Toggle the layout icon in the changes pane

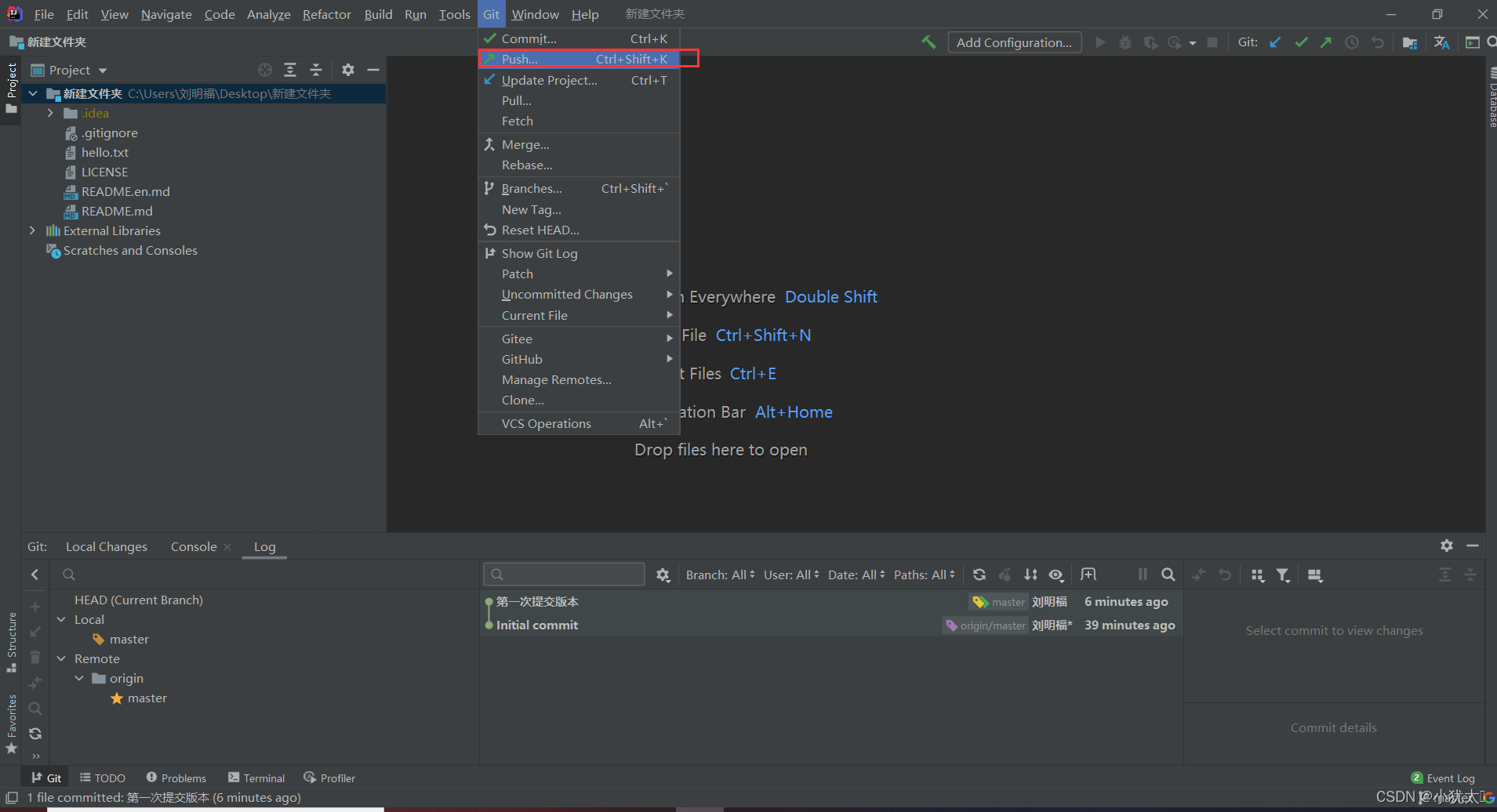click(x=1315, y=575)
